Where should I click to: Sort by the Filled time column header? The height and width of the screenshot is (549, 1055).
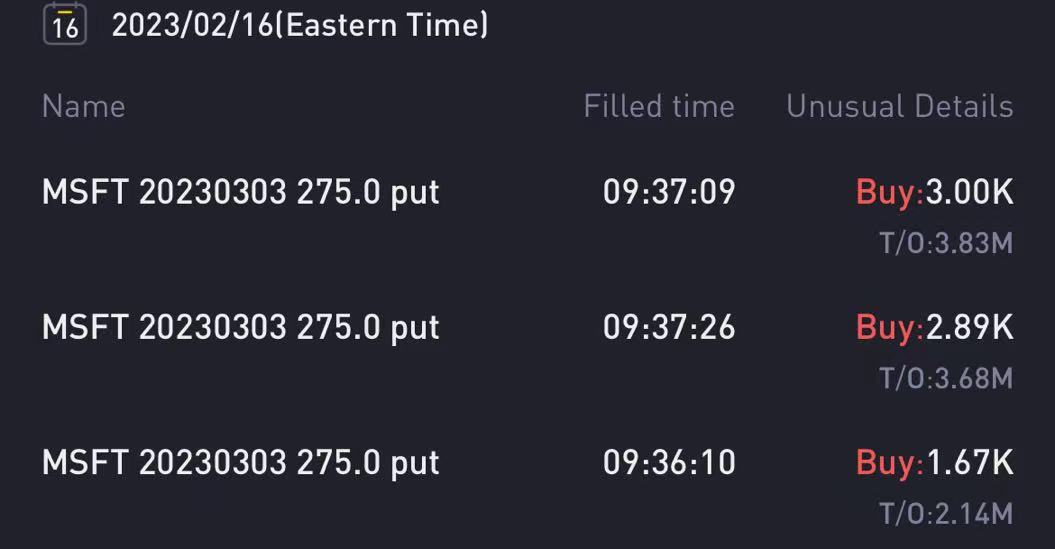659,106
